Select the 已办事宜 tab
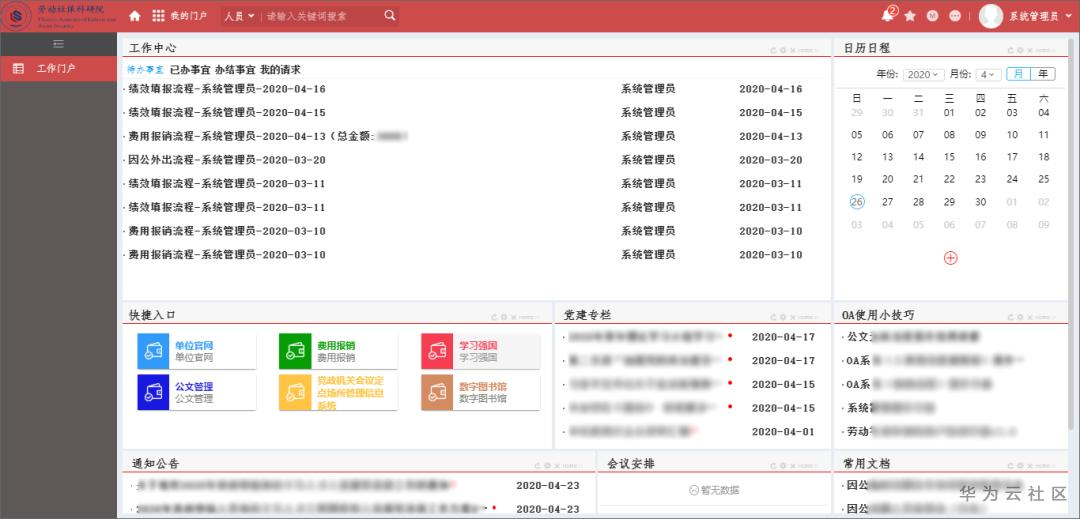Screen dimensions: 1080x519 pyautogui.click(x=190, y=70)
